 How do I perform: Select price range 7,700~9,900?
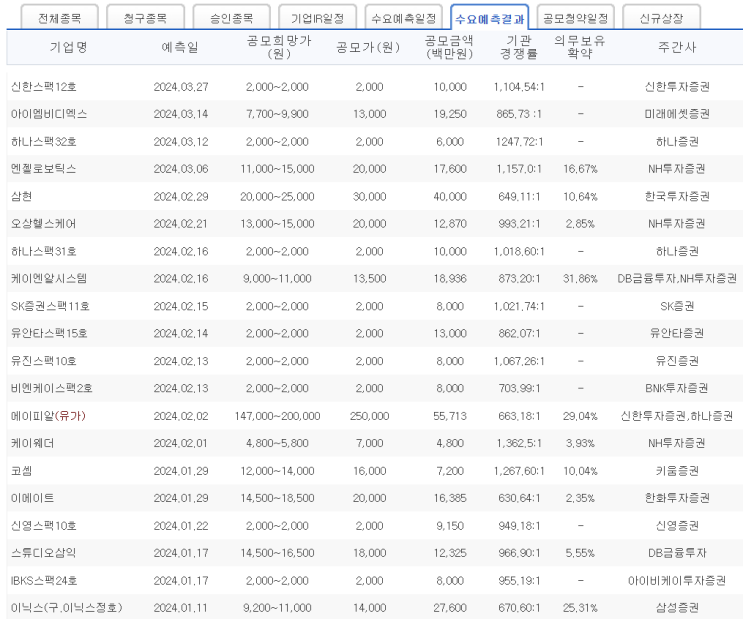tap(277, 114)
